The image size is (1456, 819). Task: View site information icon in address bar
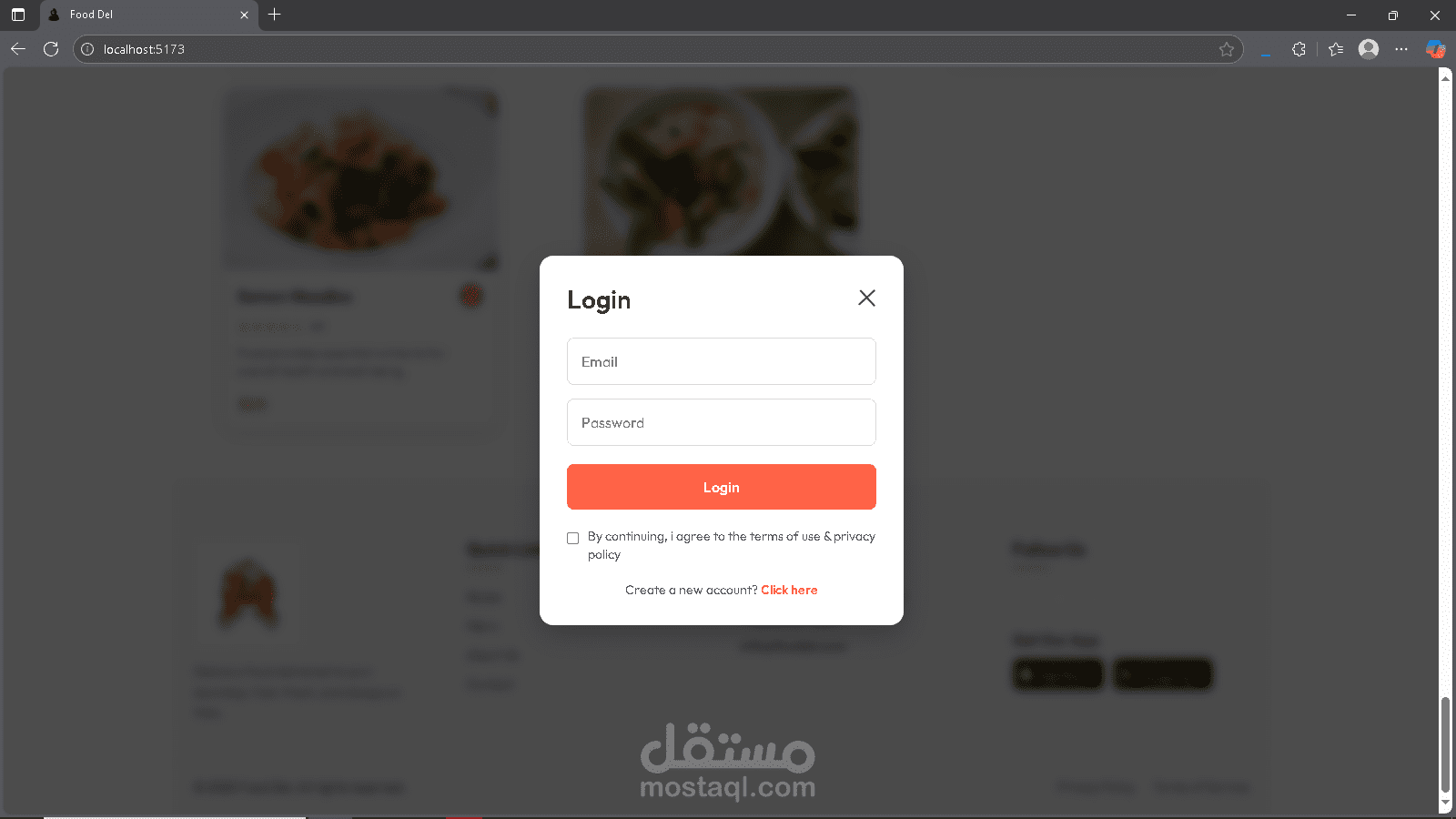pos(88,49)
